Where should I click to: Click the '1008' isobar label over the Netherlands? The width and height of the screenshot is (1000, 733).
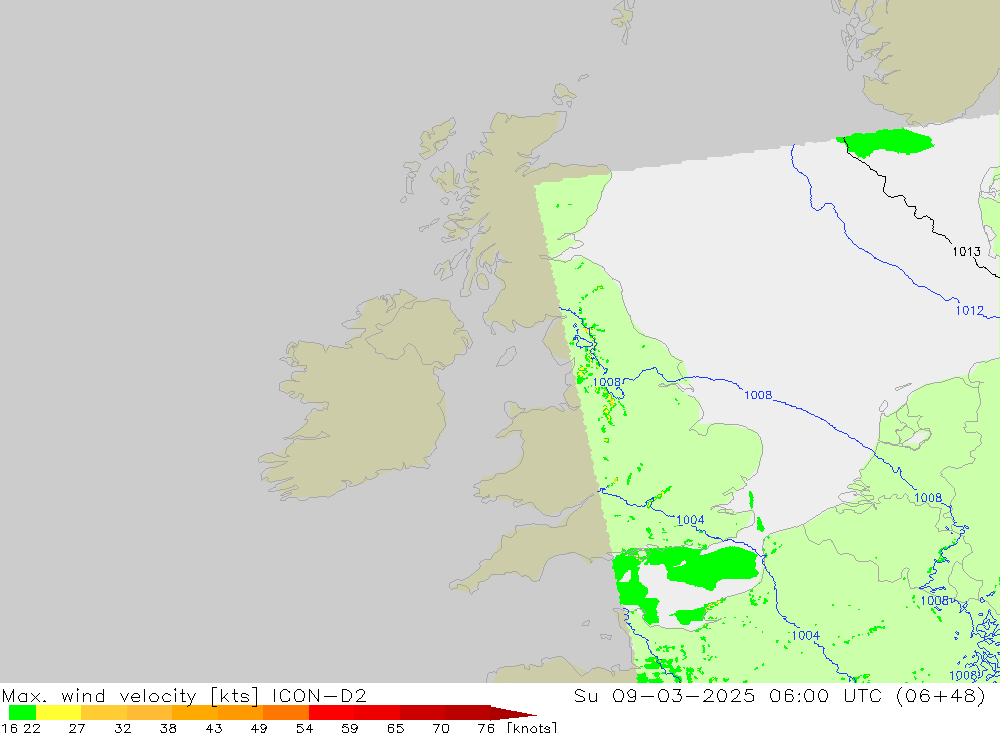928,498
